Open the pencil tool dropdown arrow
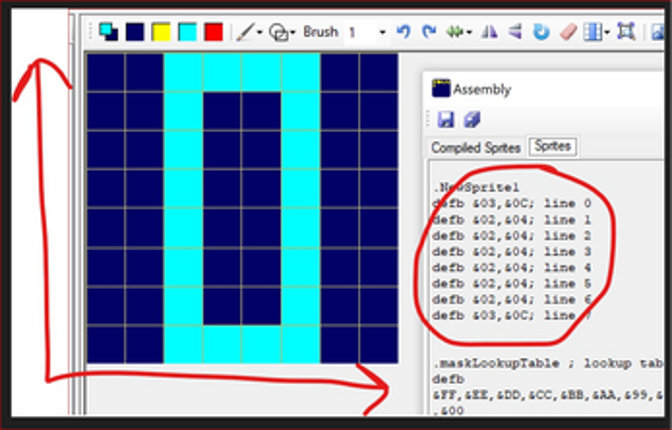The width and height of the screenshot is (672, 430). [260, 33]
